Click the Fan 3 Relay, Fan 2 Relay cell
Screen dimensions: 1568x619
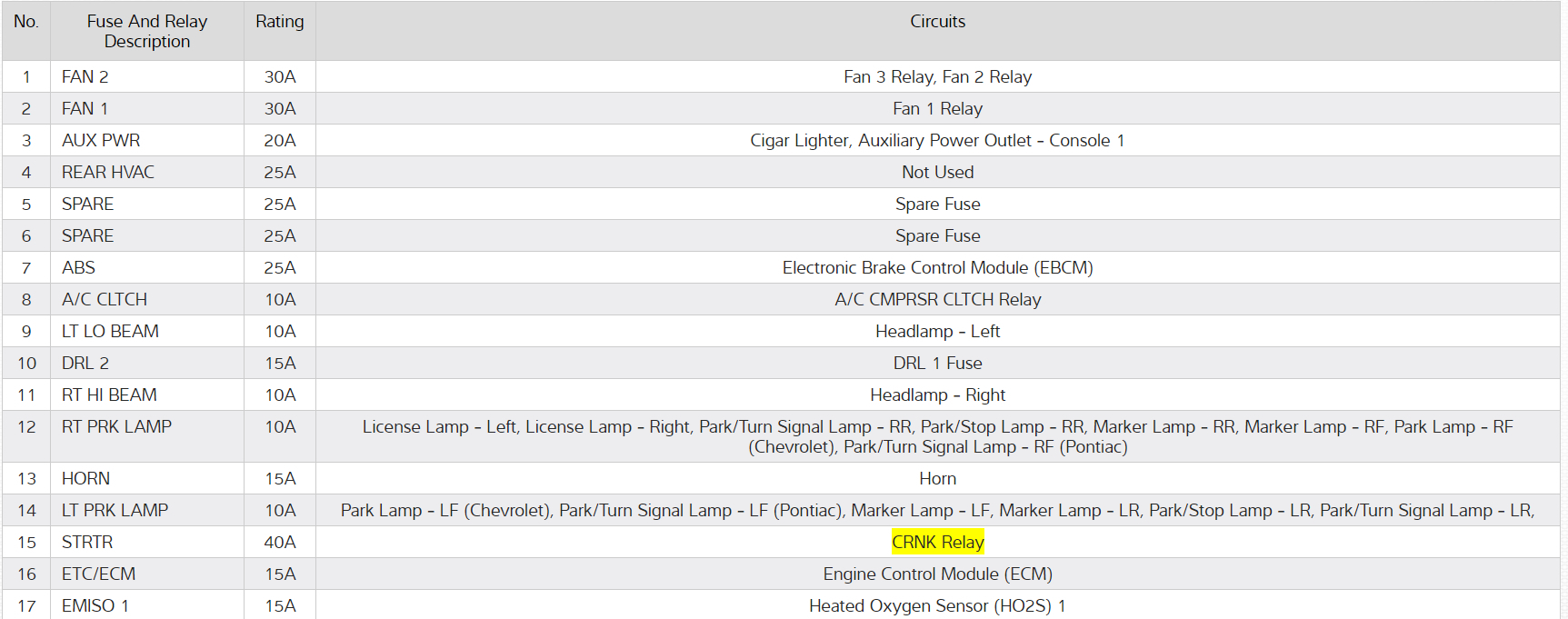(x=937, y=76)
